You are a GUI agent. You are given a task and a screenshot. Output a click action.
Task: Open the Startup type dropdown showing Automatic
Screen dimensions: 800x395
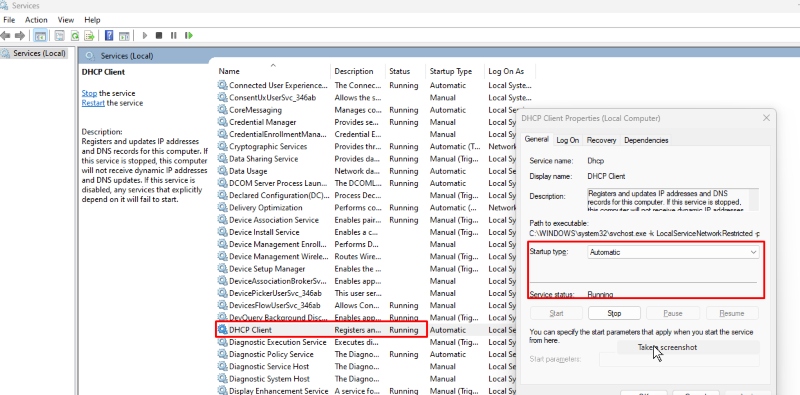pyautogui.click(x=673, y=252)
